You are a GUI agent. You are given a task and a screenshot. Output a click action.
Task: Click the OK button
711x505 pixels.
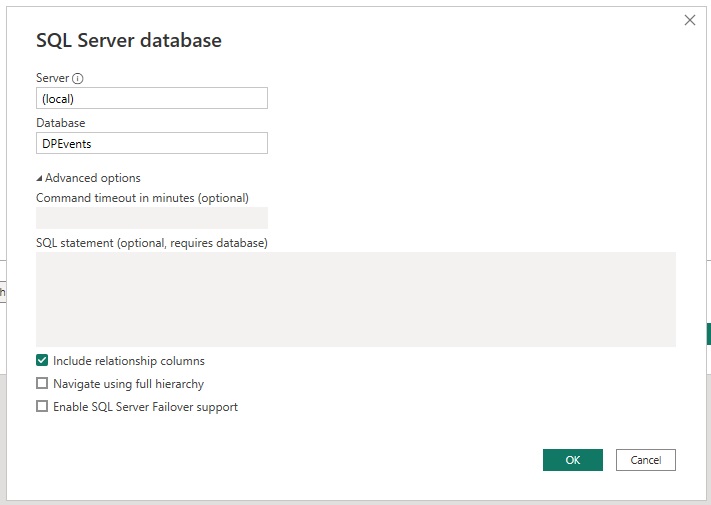tap(572, 460)
